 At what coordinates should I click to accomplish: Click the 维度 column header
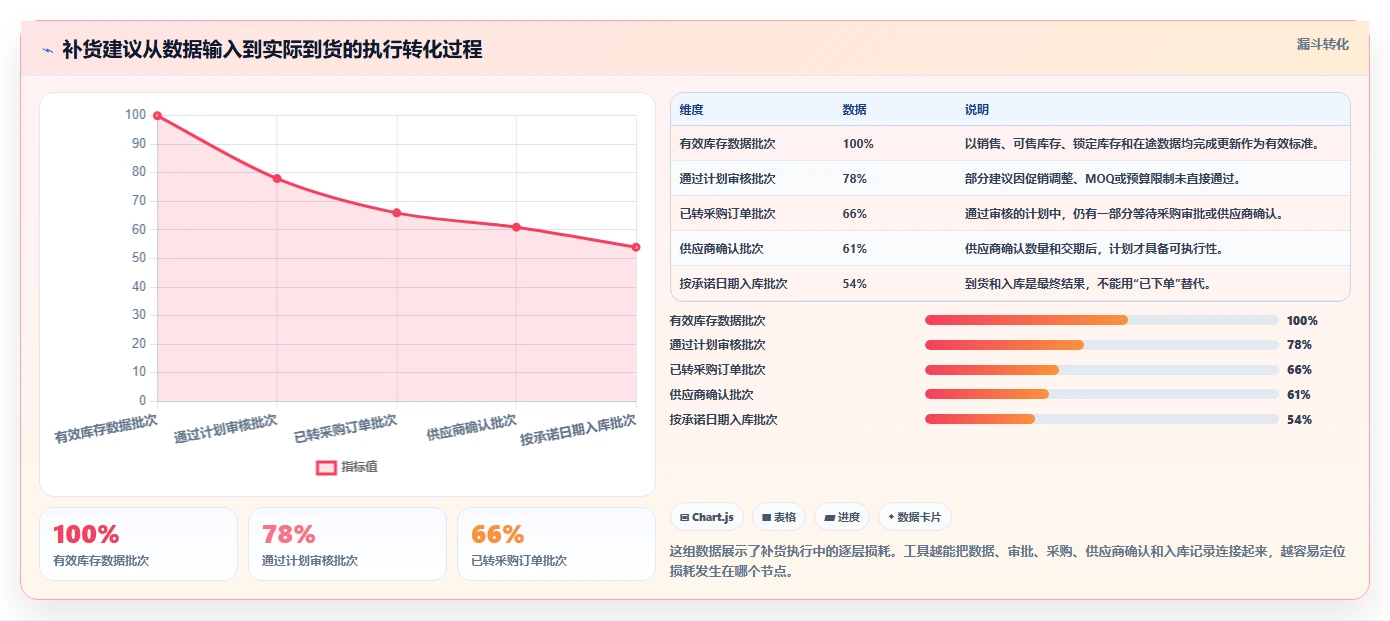point(691,110)
